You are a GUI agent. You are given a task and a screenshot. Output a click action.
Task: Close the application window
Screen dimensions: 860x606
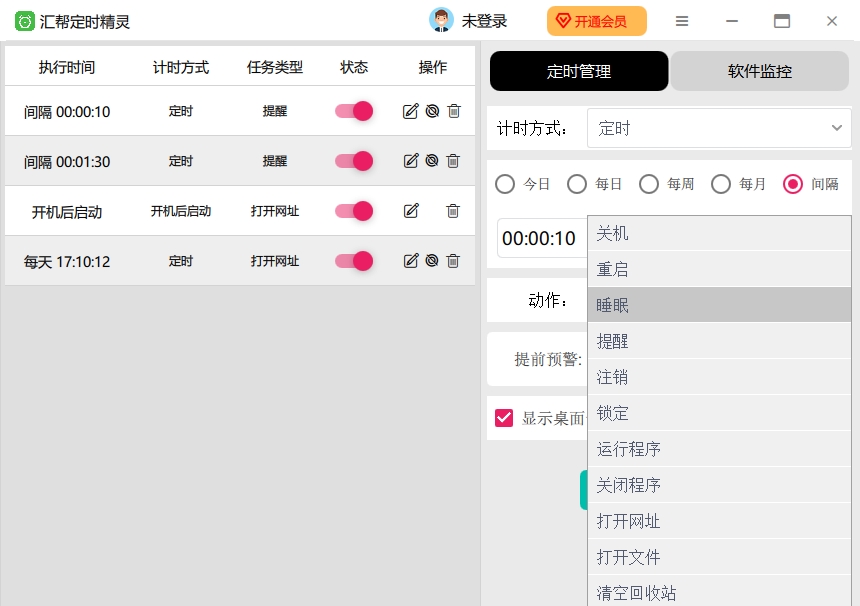point(831,21)
